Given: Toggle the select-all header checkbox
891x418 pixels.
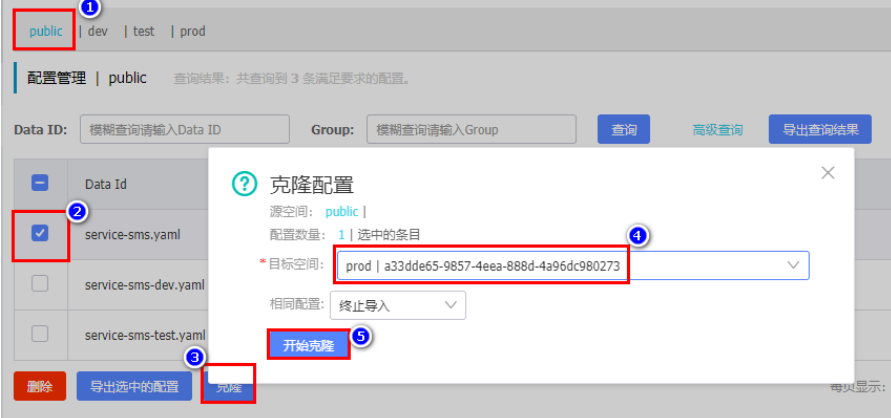Looking at the screenshot, I should click(x=39, y=183).
